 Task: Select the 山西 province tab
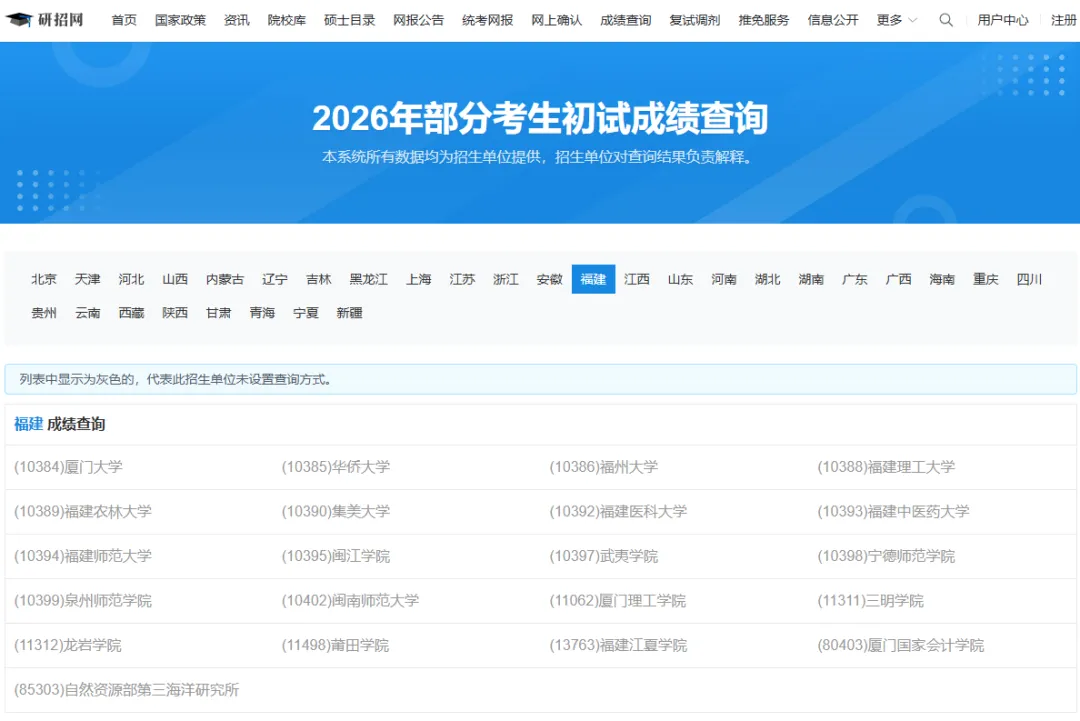click(175, 279)
